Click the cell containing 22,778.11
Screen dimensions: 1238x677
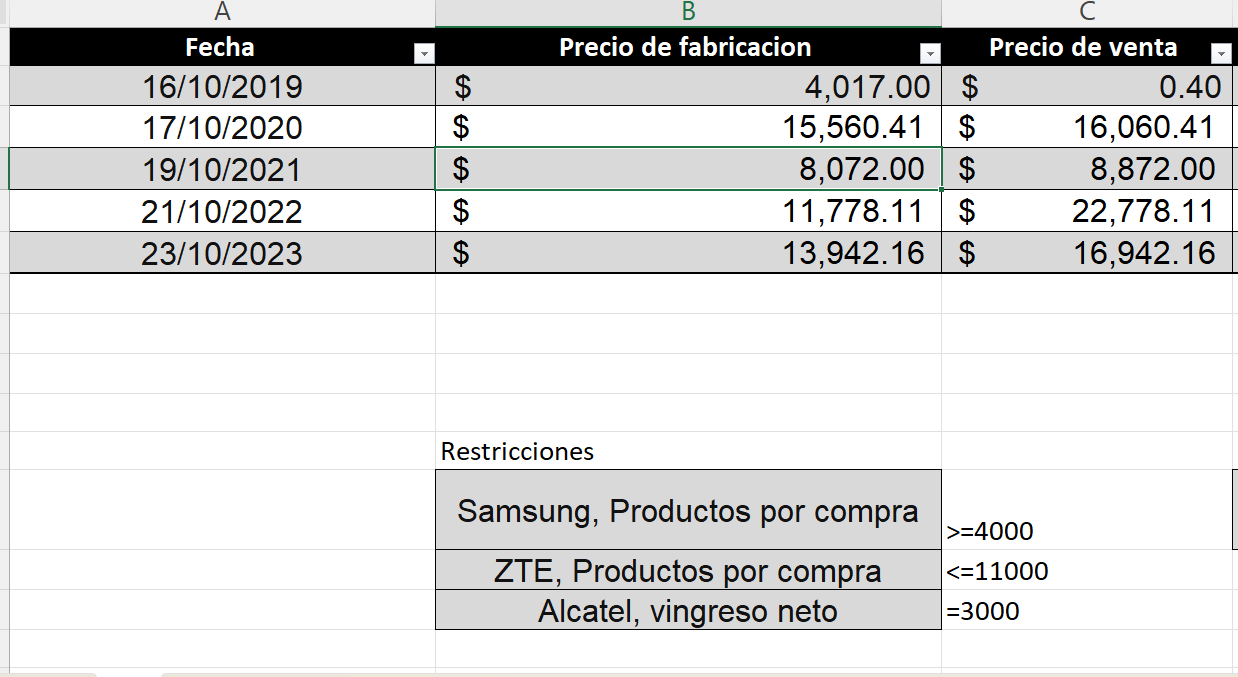1089,211
